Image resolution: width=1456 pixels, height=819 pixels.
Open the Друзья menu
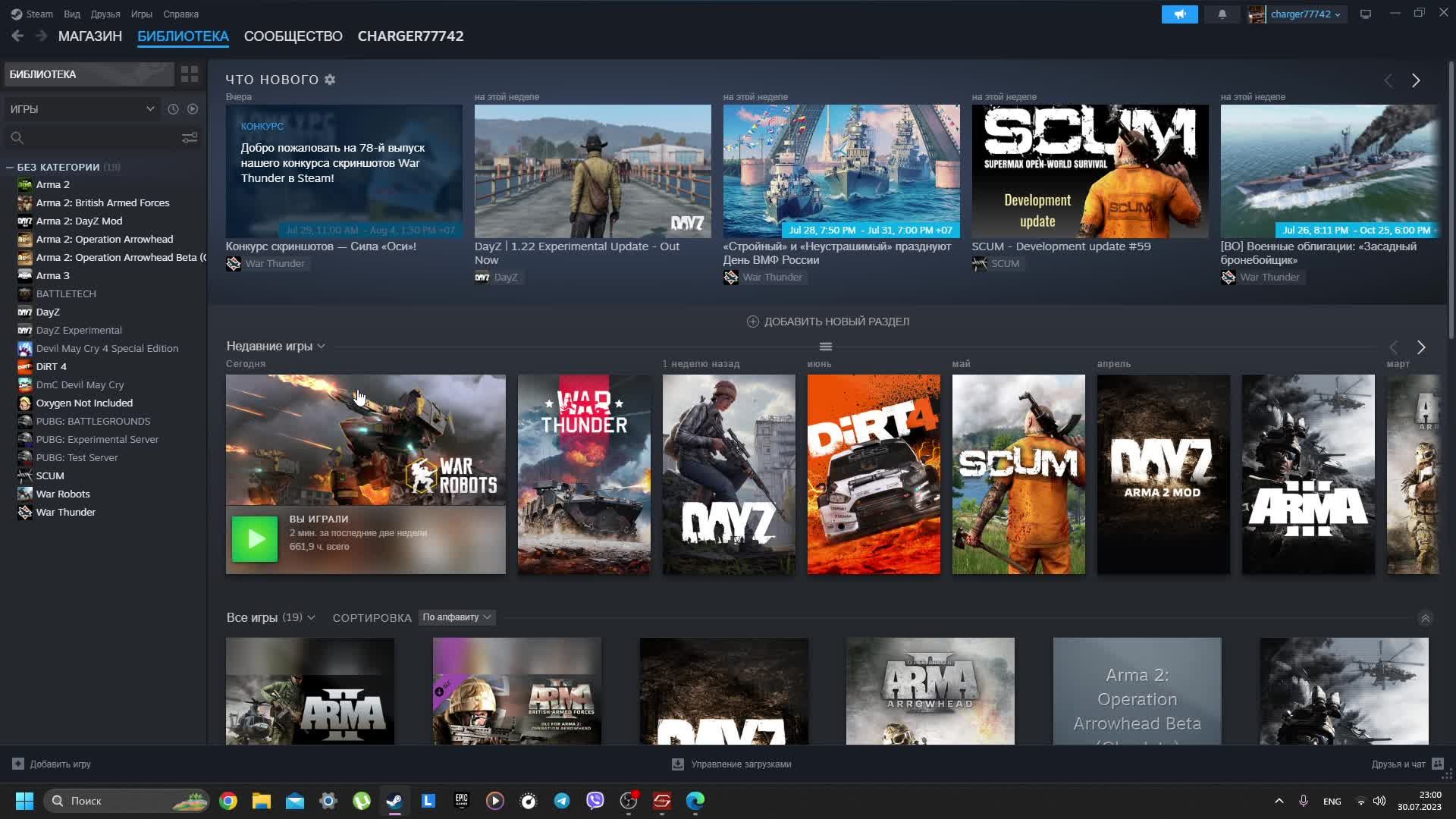click(x=105, y=14)
